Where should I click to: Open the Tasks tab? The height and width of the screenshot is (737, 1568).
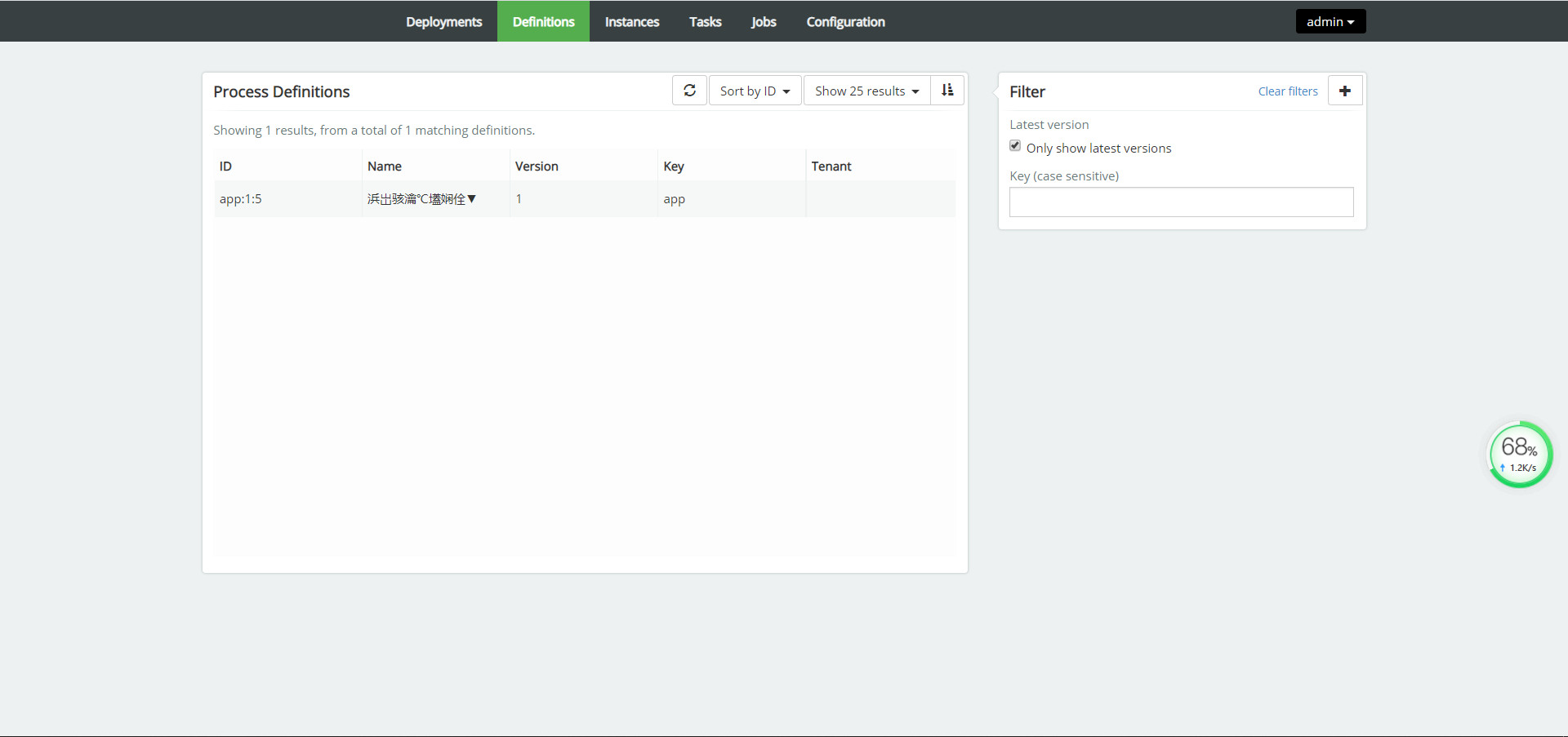pyautogui.click(x=706, y=21)
